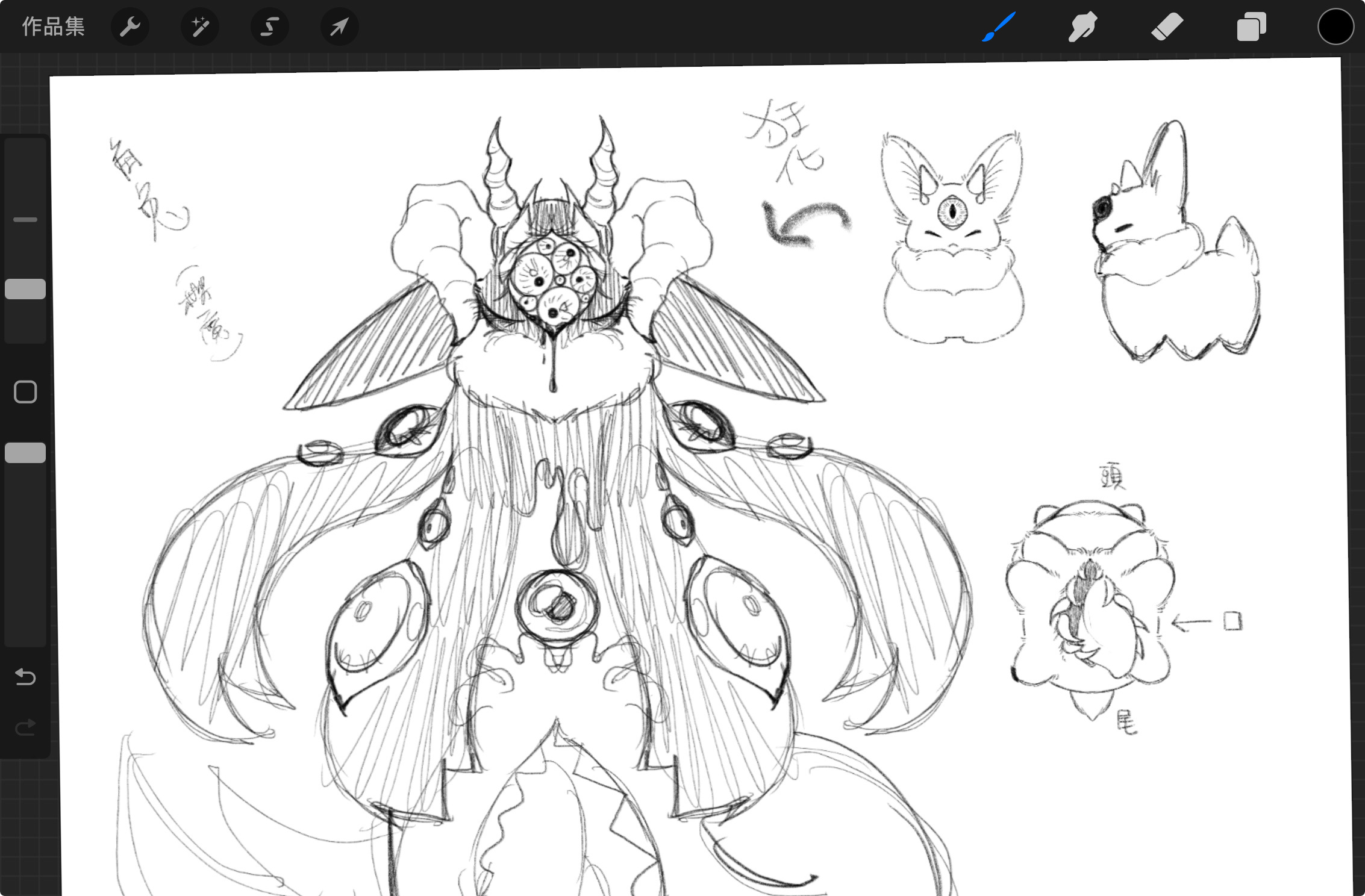
Task: Activate the Selection S-shaped tool
Action: point(269,27)
